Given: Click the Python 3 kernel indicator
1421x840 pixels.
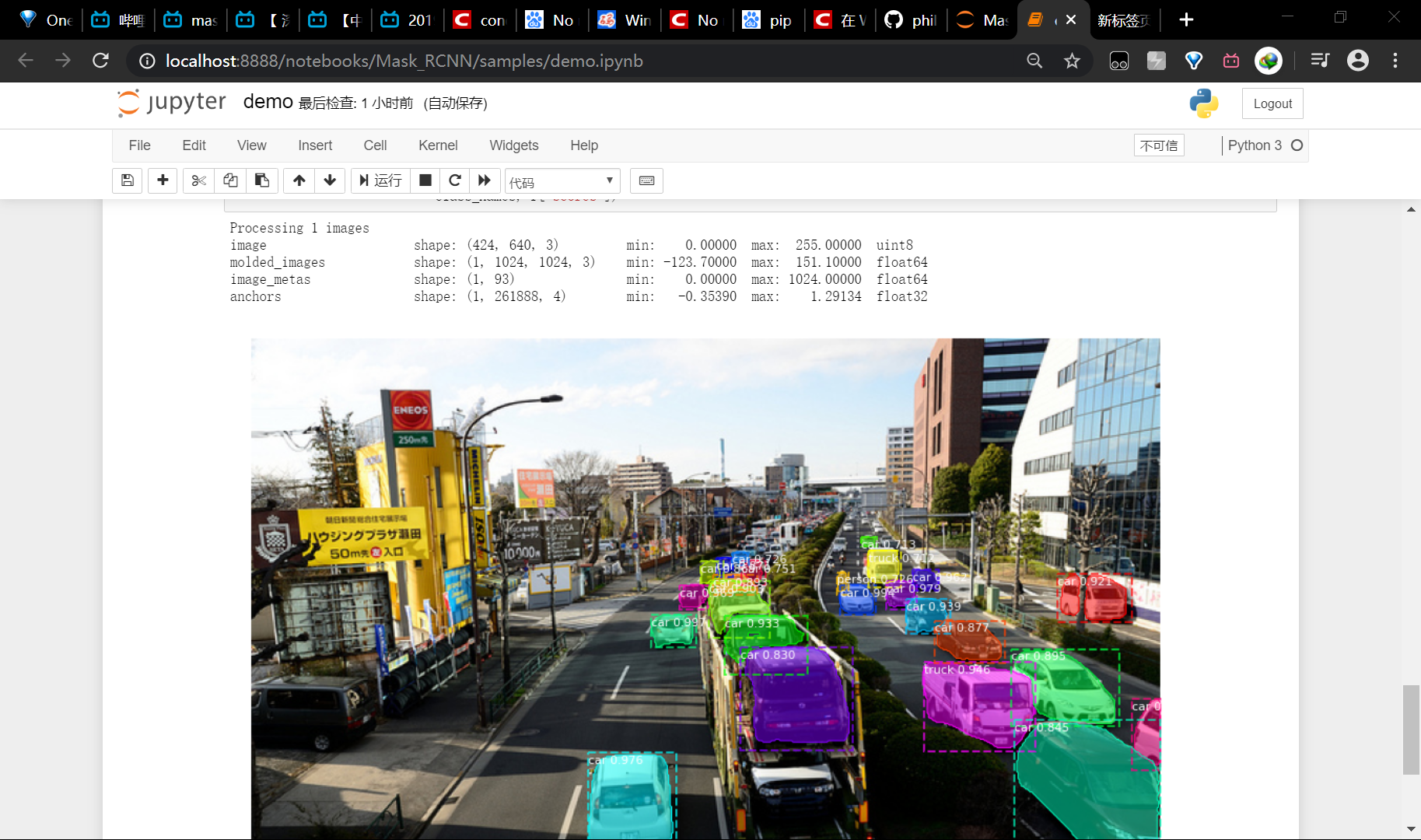Looking at the screenshot, I should pos(1255,145).
